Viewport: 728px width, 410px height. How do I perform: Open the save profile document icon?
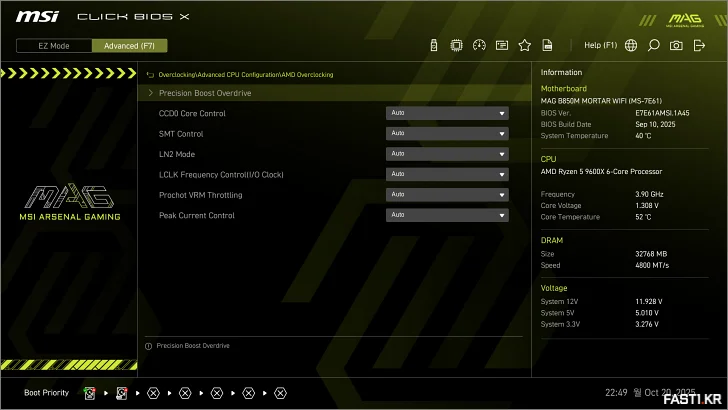pos(547,46)
